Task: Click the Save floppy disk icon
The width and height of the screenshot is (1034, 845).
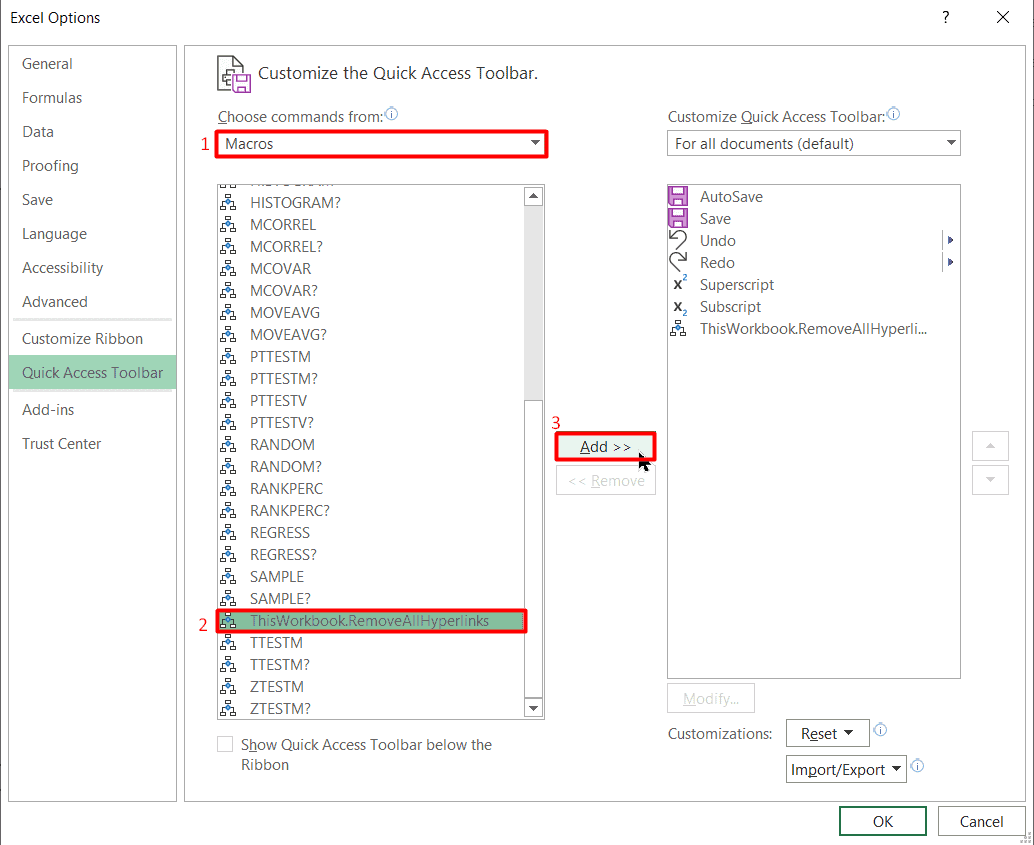Action: [x=678, y=218]
